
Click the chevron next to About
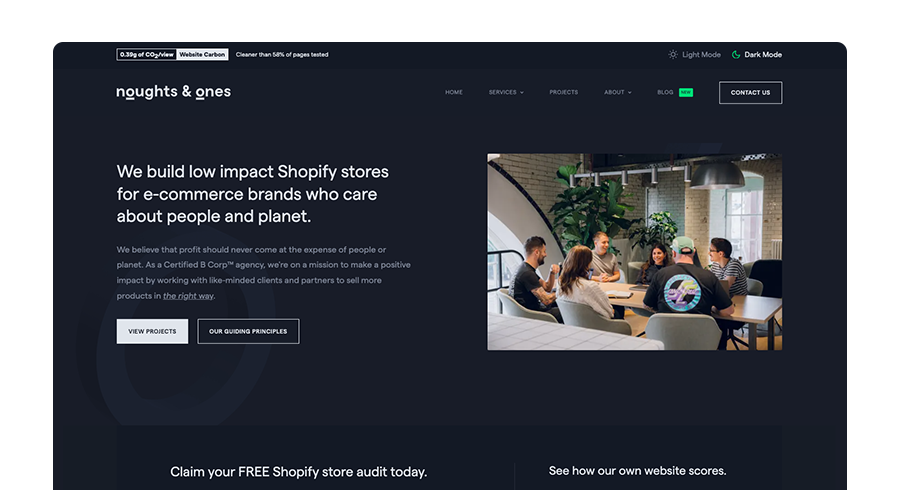(630, 92)
